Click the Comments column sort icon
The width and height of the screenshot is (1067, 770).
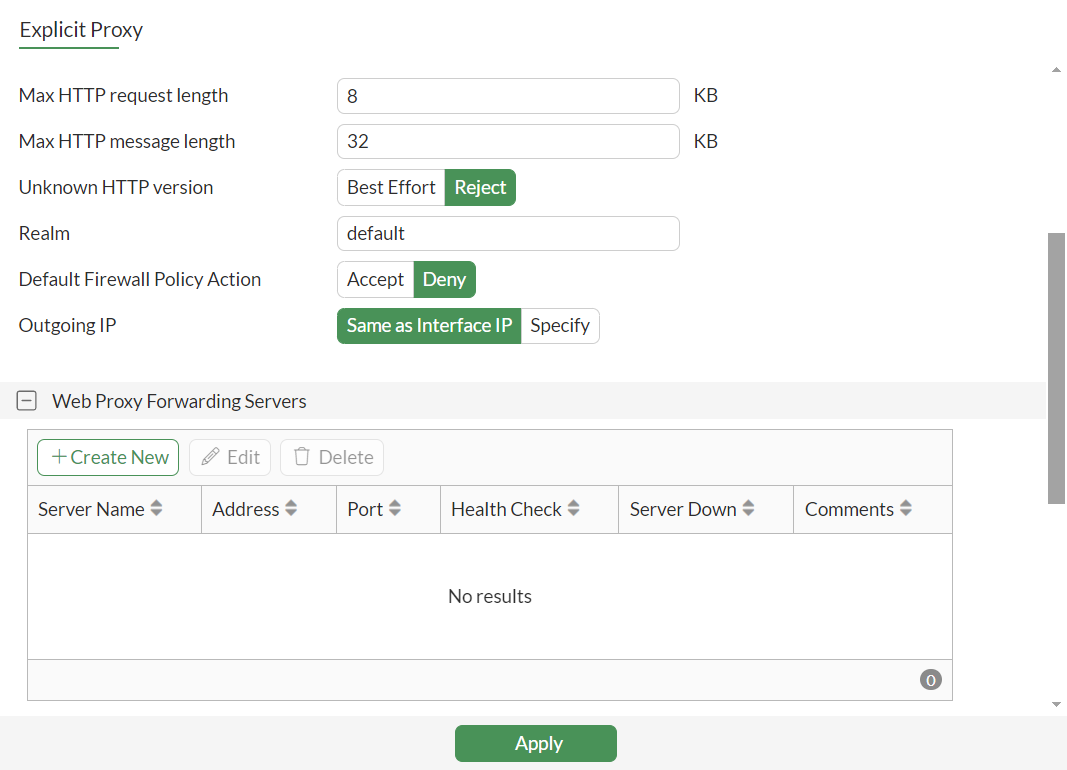[905, 509]
